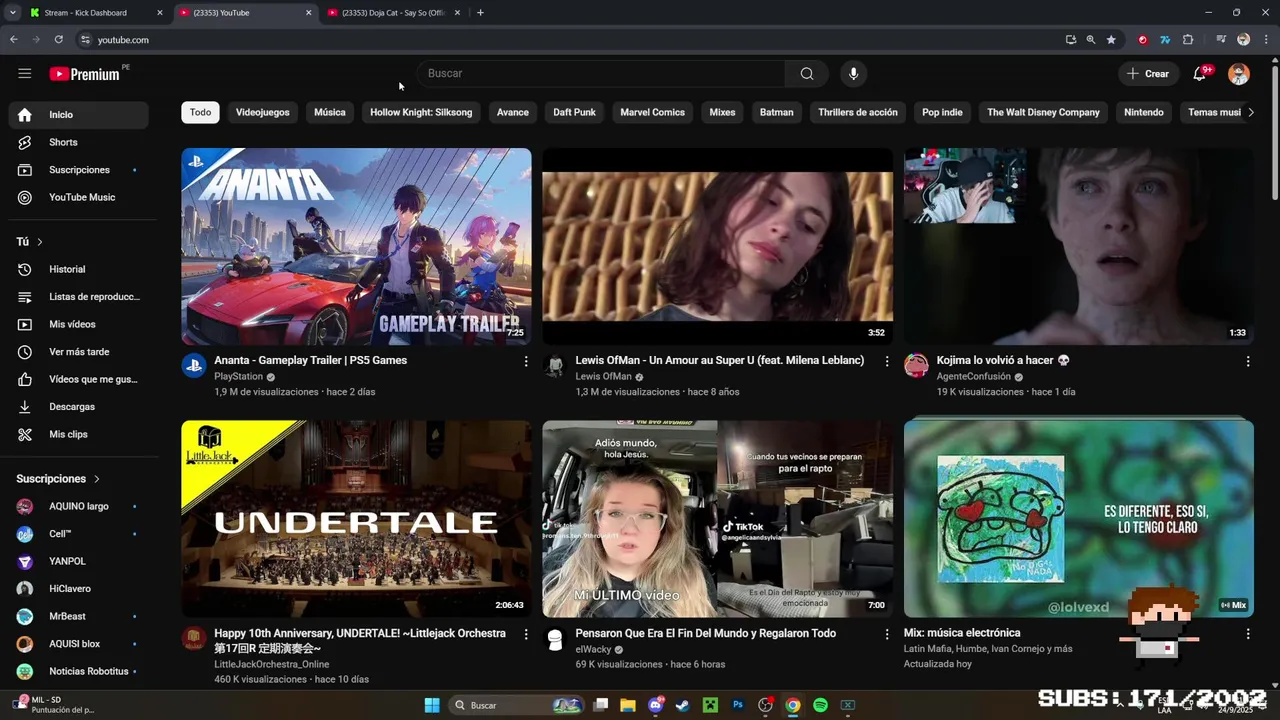Open Vídeos que me gustan
Viewport: 1280px width, 720px height.
(x=79, y=379)
